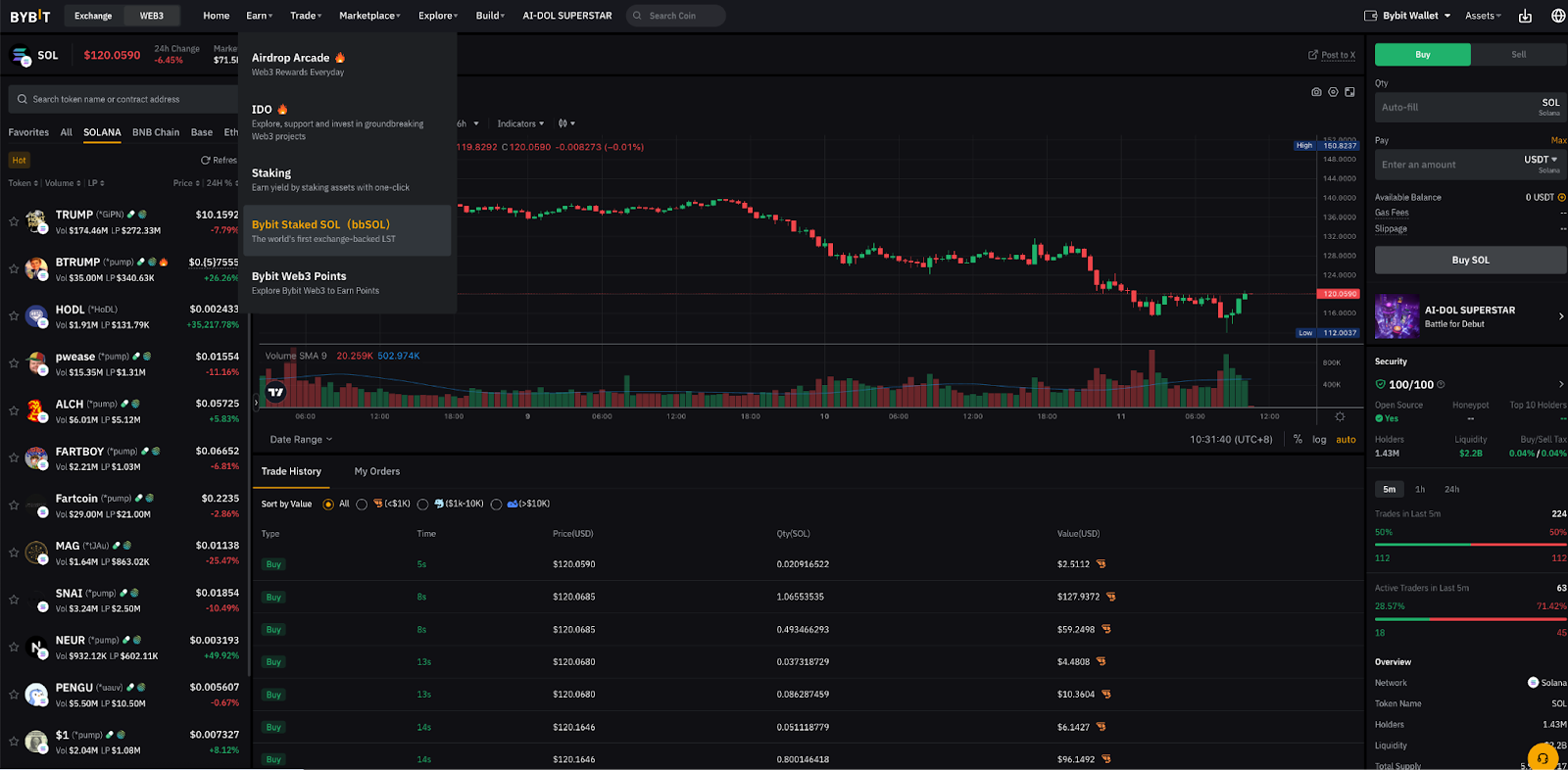Toggle fullscreen chart icon
The width and height of the screenshot is (1568, 770).
[x=1349, y=92]
